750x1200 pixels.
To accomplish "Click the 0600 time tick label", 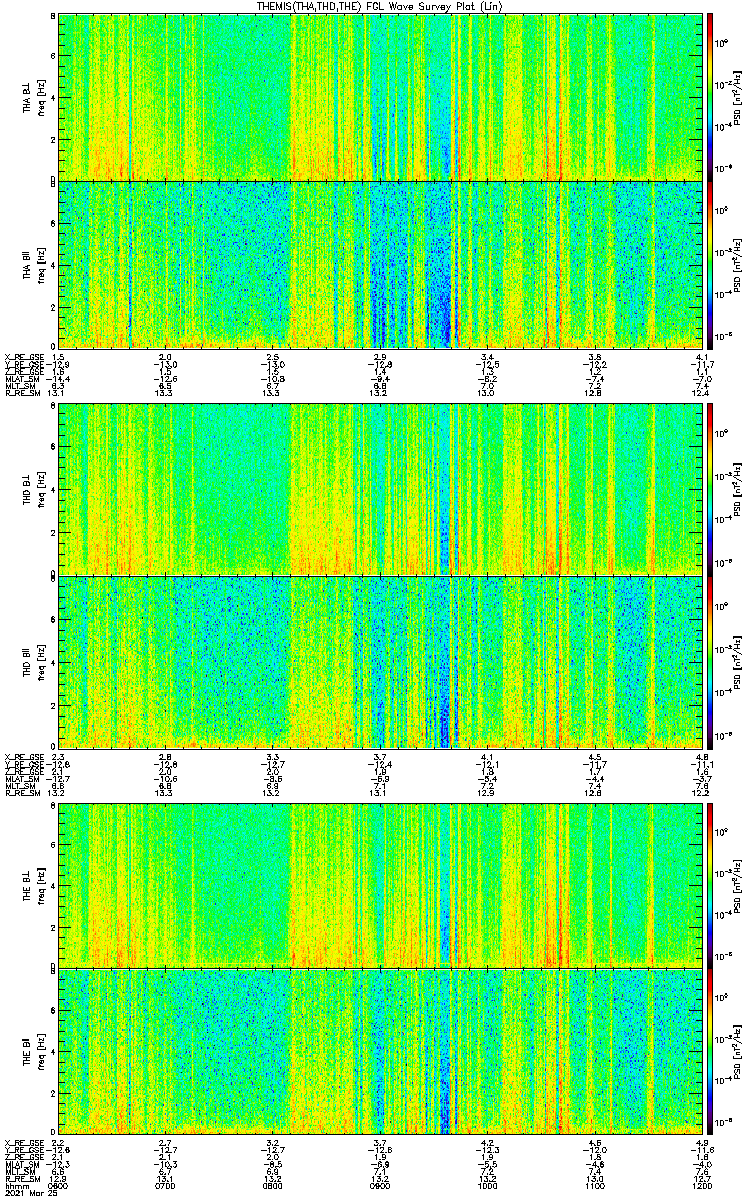I will click(x=59, y=1186).
